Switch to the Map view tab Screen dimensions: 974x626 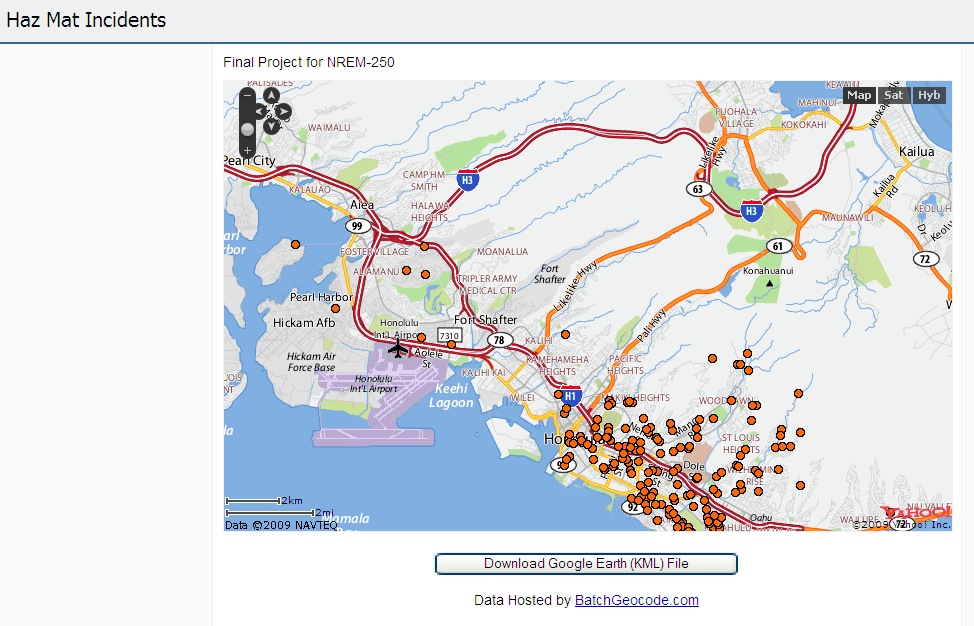coord(859,95)
